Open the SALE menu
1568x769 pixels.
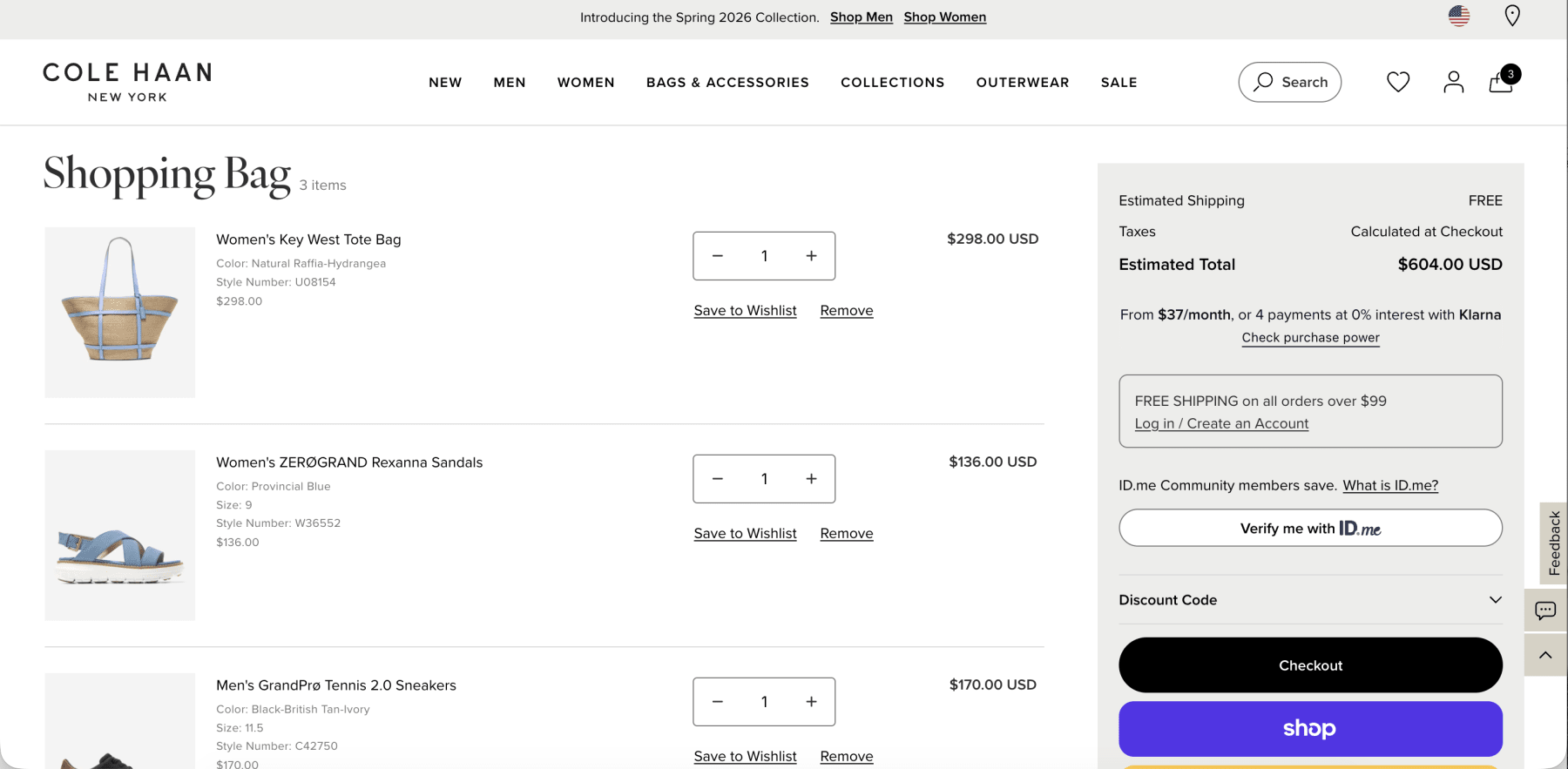click(x=1119, y=83)
